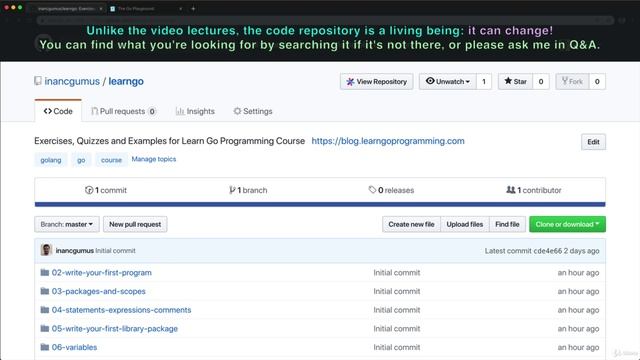Open Initial commit message for 03-packages-and-scopes
The width and height of the screenshot is (640, 360).
coord(397,291)
